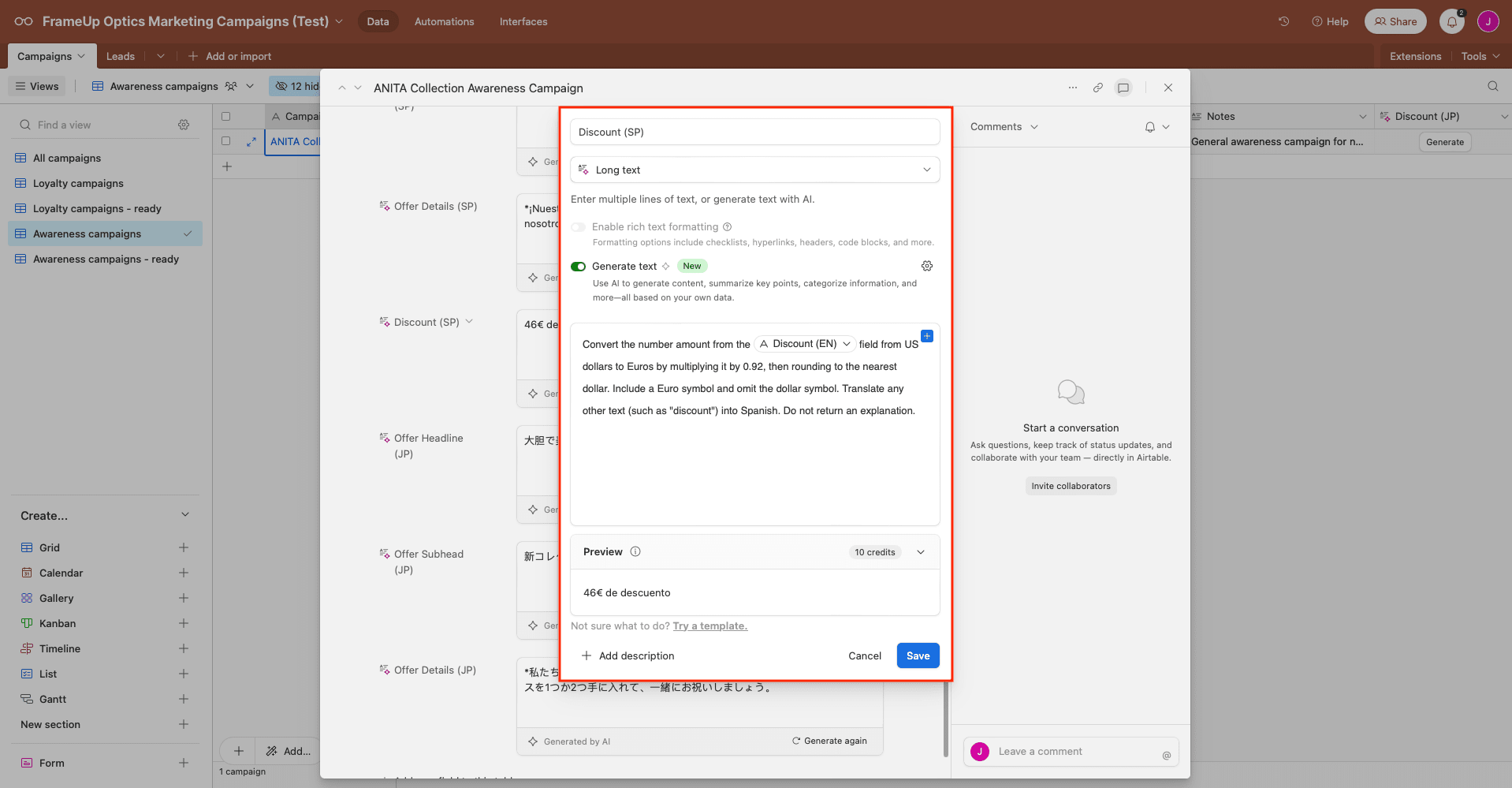This screenshot has height=788, width=1512.
Task: Open the Leads table tab
Action: 121,56
